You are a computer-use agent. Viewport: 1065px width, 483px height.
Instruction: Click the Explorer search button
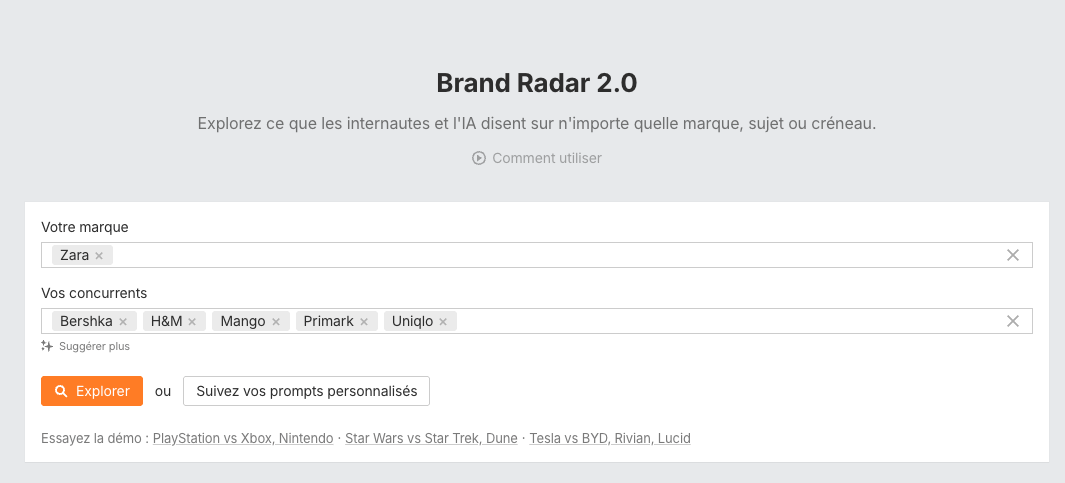point(92,391)
